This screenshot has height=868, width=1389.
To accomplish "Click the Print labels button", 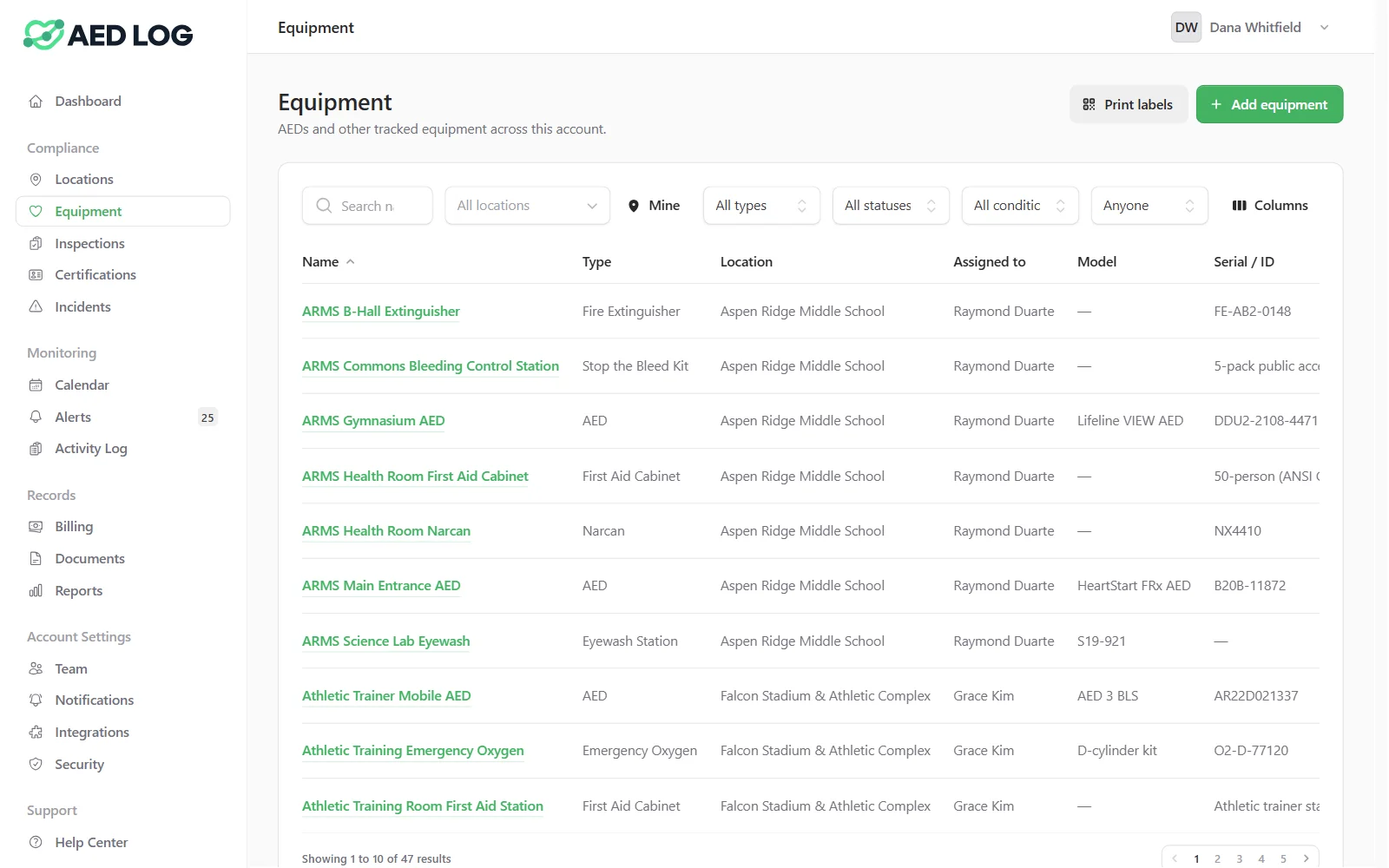I will (1129, 104).
